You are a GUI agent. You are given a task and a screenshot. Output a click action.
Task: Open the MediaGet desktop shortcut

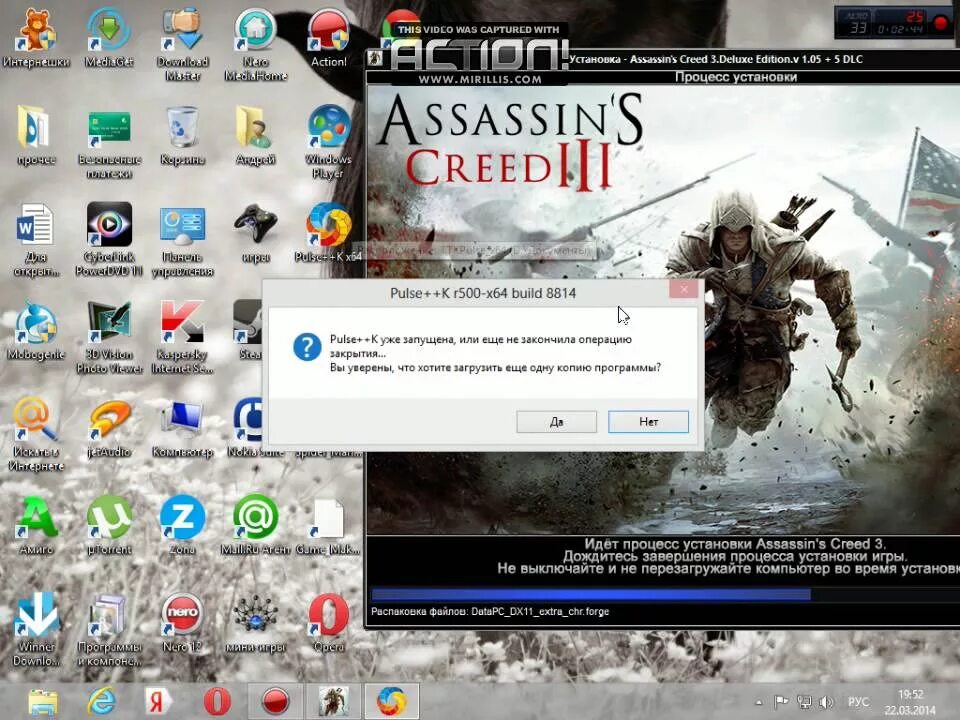pyautogui.click(x=109, y=38)
